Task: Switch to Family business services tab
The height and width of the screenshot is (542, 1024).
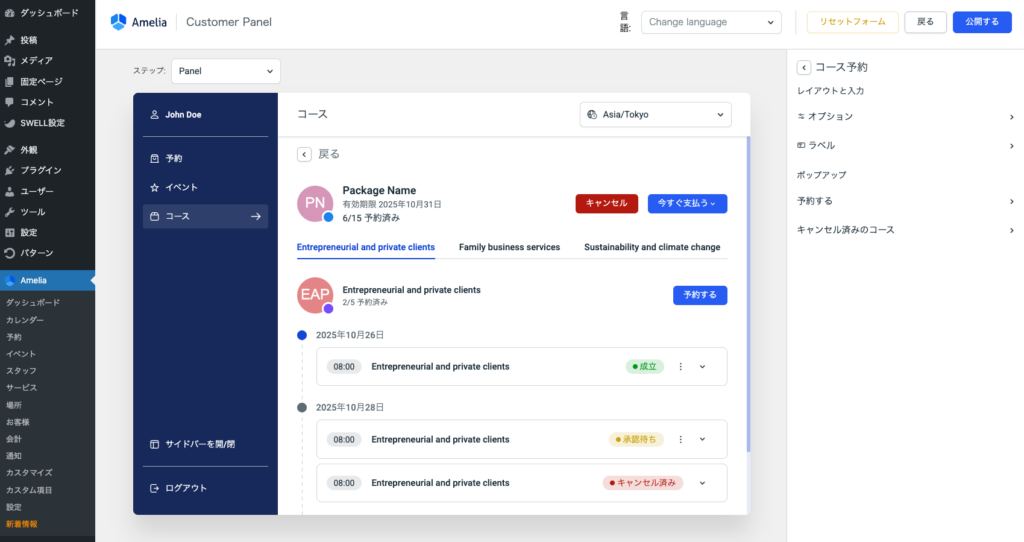Action: tap(509, 247)
